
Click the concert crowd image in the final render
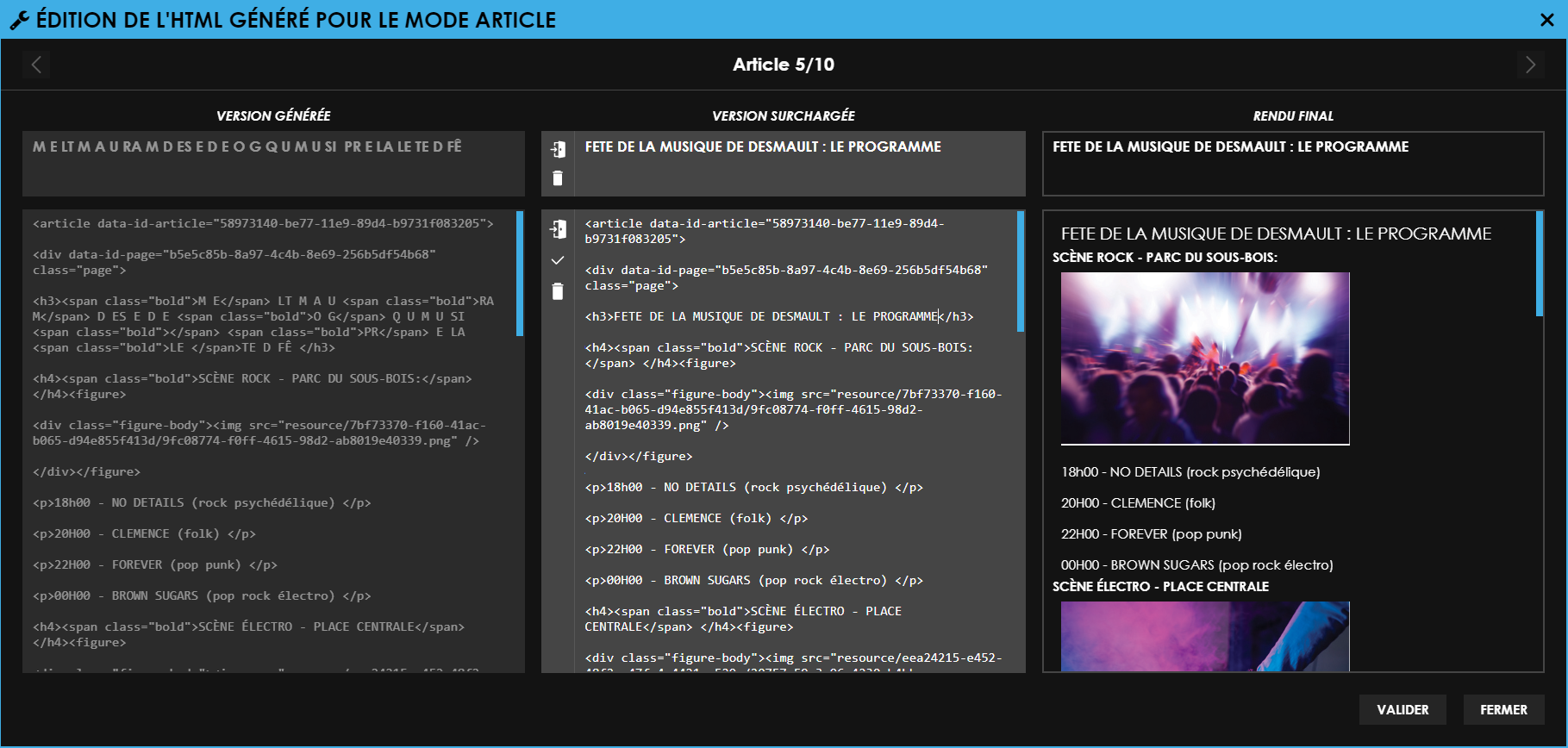click(x=1205, y=358)
